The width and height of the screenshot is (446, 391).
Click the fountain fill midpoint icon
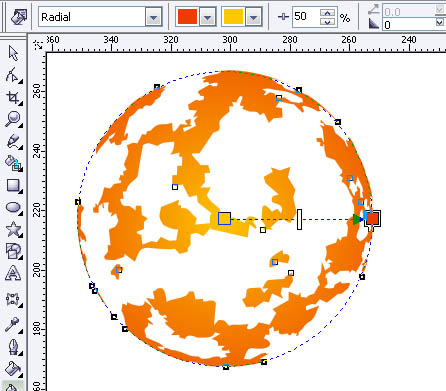pos(283,16)
